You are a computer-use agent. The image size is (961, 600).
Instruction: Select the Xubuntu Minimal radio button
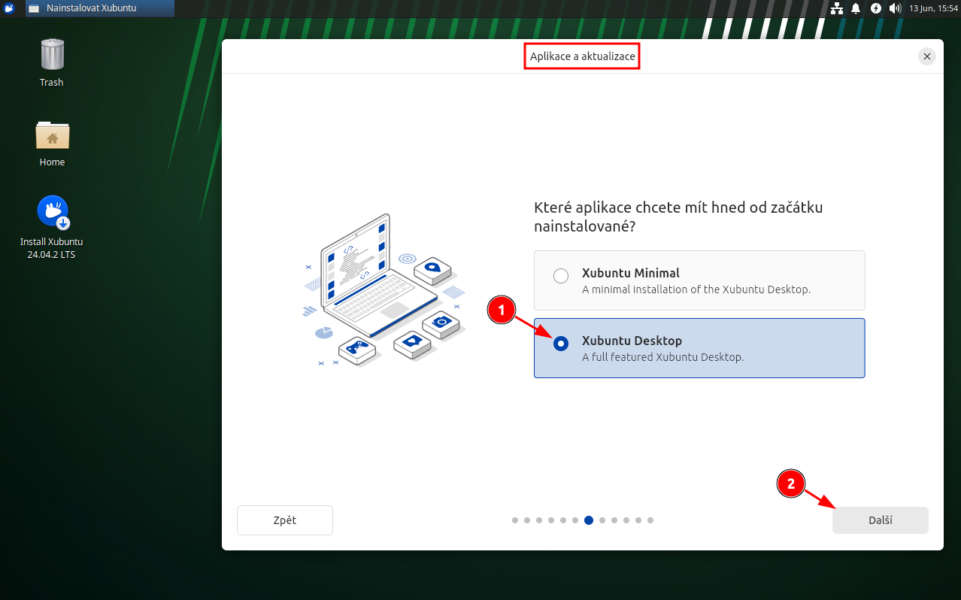[x=560, y=276]
